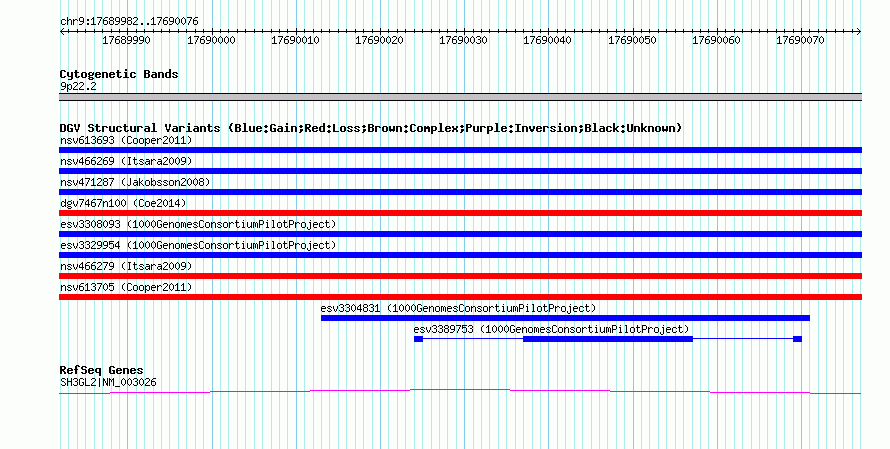Open variant label esv3329954
890x449 pixels.
click(x=198, y=245)
